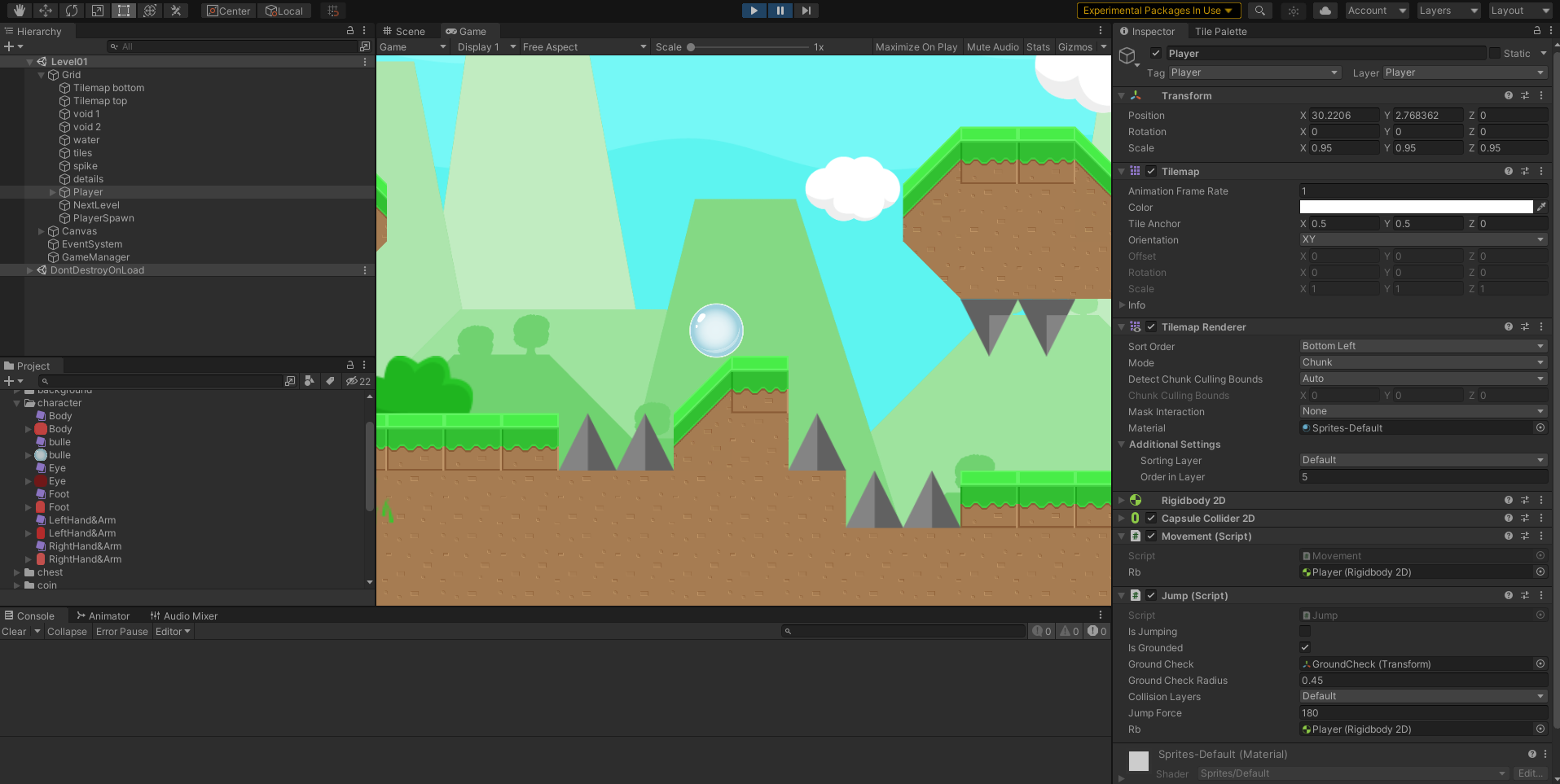1560x784 pixels.
Task: Open the Layers dropdown in top bar
Action: pos(1448,11)
